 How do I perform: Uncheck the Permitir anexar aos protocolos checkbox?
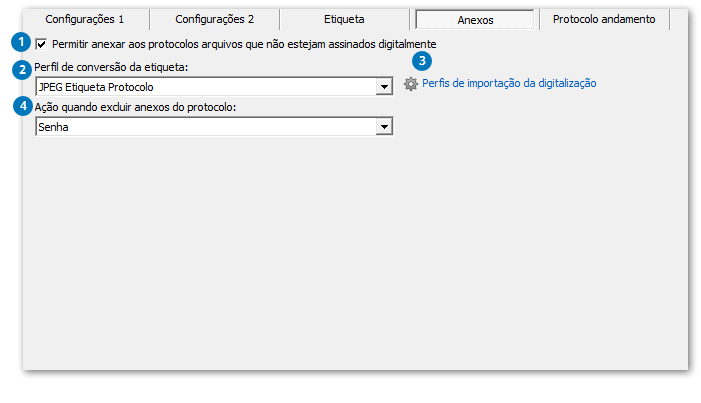pyautogui.click(x=41, y=44)
